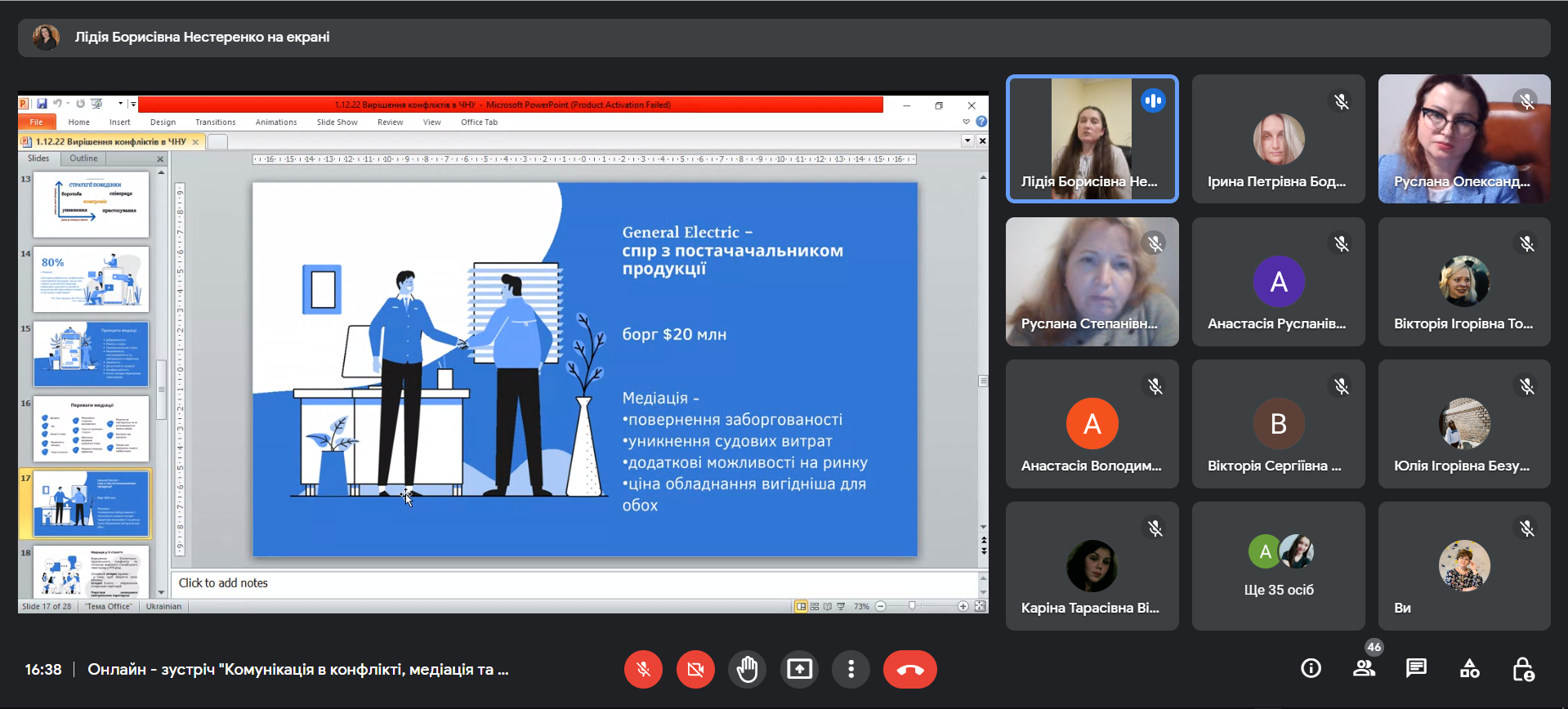Turn on your camera in the call bar

tap(695, 670)
